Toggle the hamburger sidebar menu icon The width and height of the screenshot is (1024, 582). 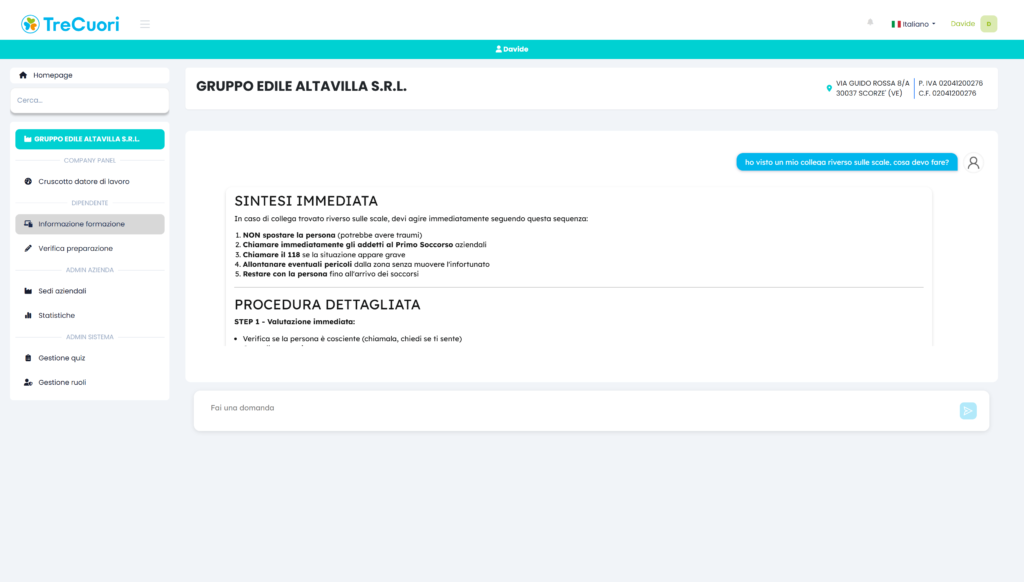(x=145, y=24)
